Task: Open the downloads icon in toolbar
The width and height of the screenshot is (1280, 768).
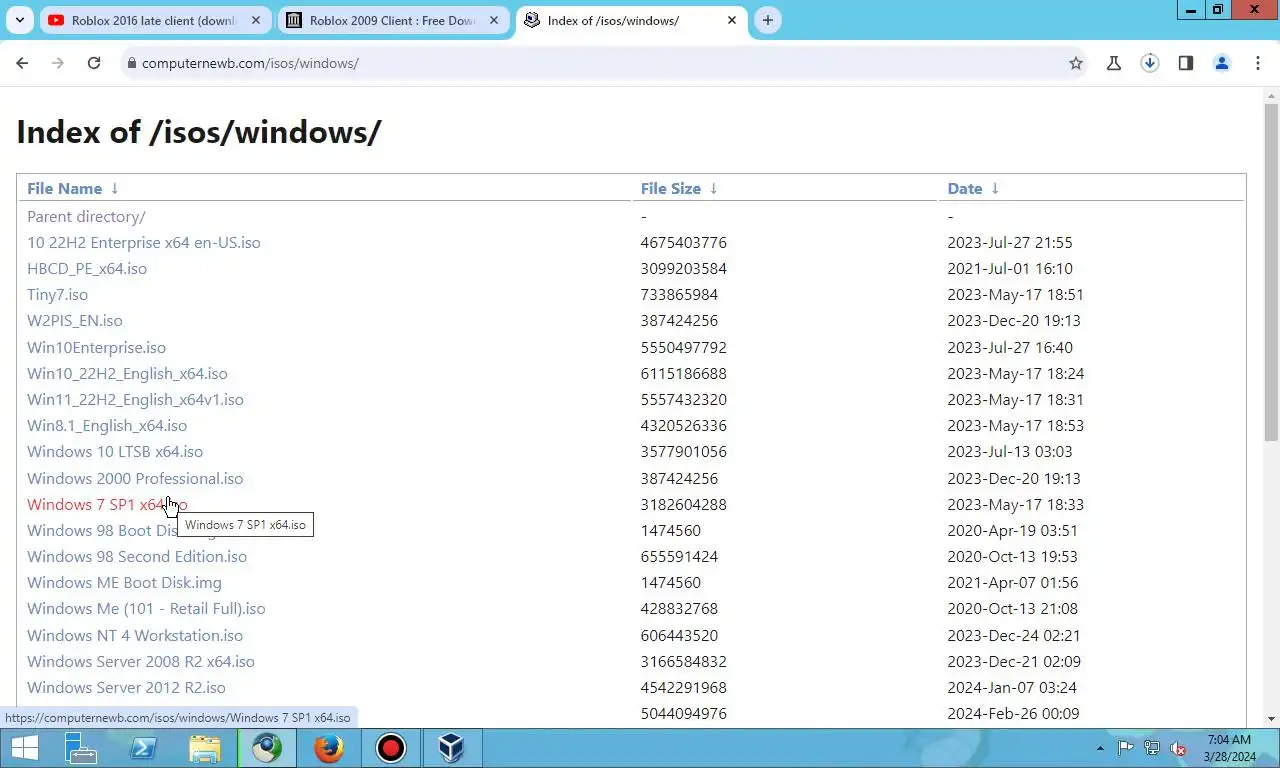Action: [x=1150, y=63]
